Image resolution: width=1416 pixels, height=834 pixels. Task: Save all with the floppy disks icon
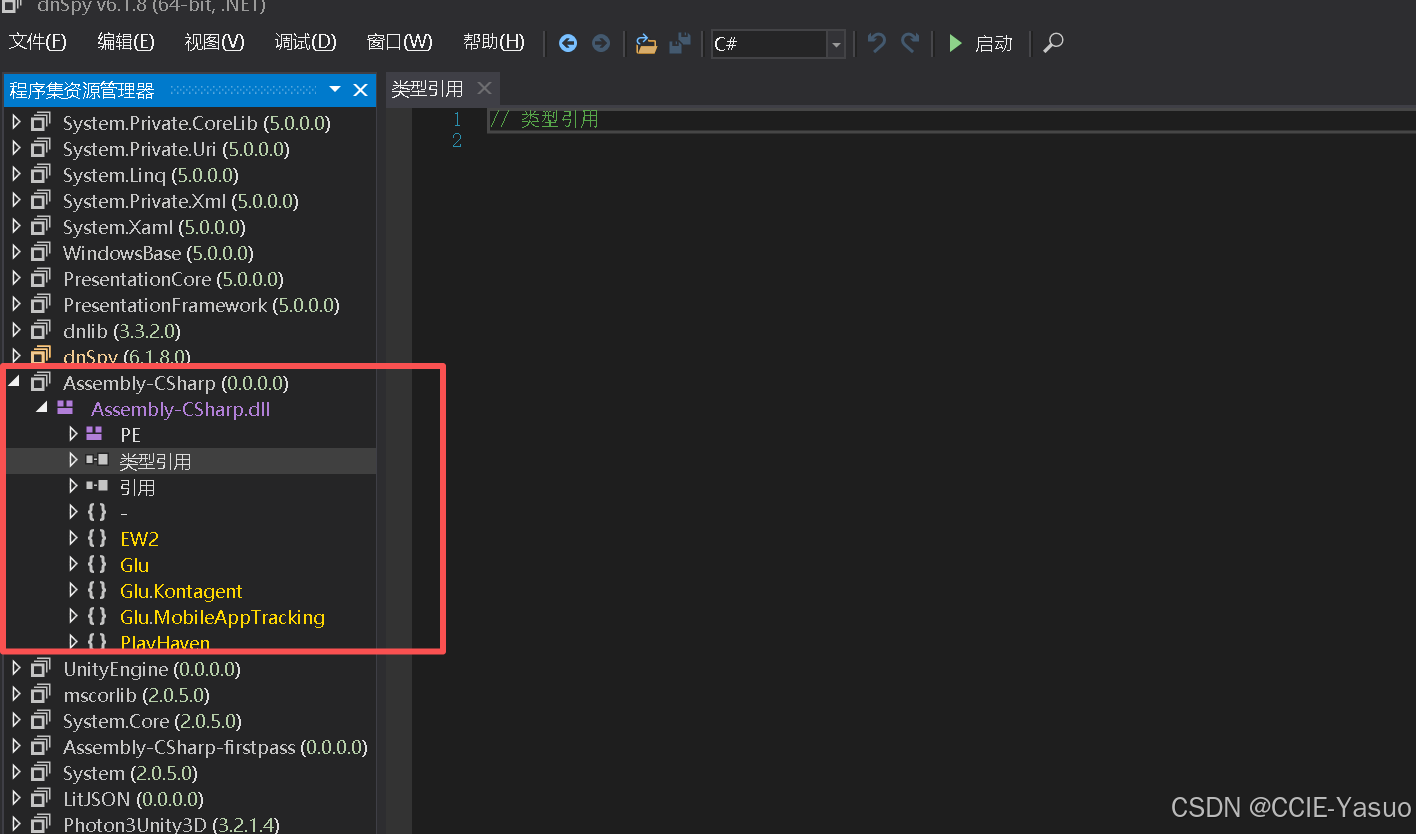[680, 43]
